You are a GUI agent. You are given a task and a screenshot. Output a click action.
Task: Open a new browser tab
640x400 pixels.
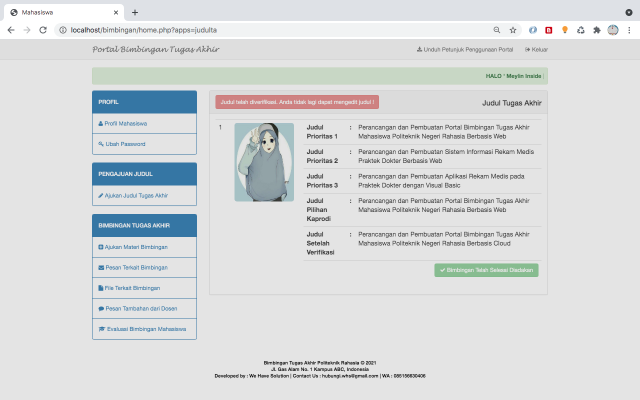tap(135, 11)
